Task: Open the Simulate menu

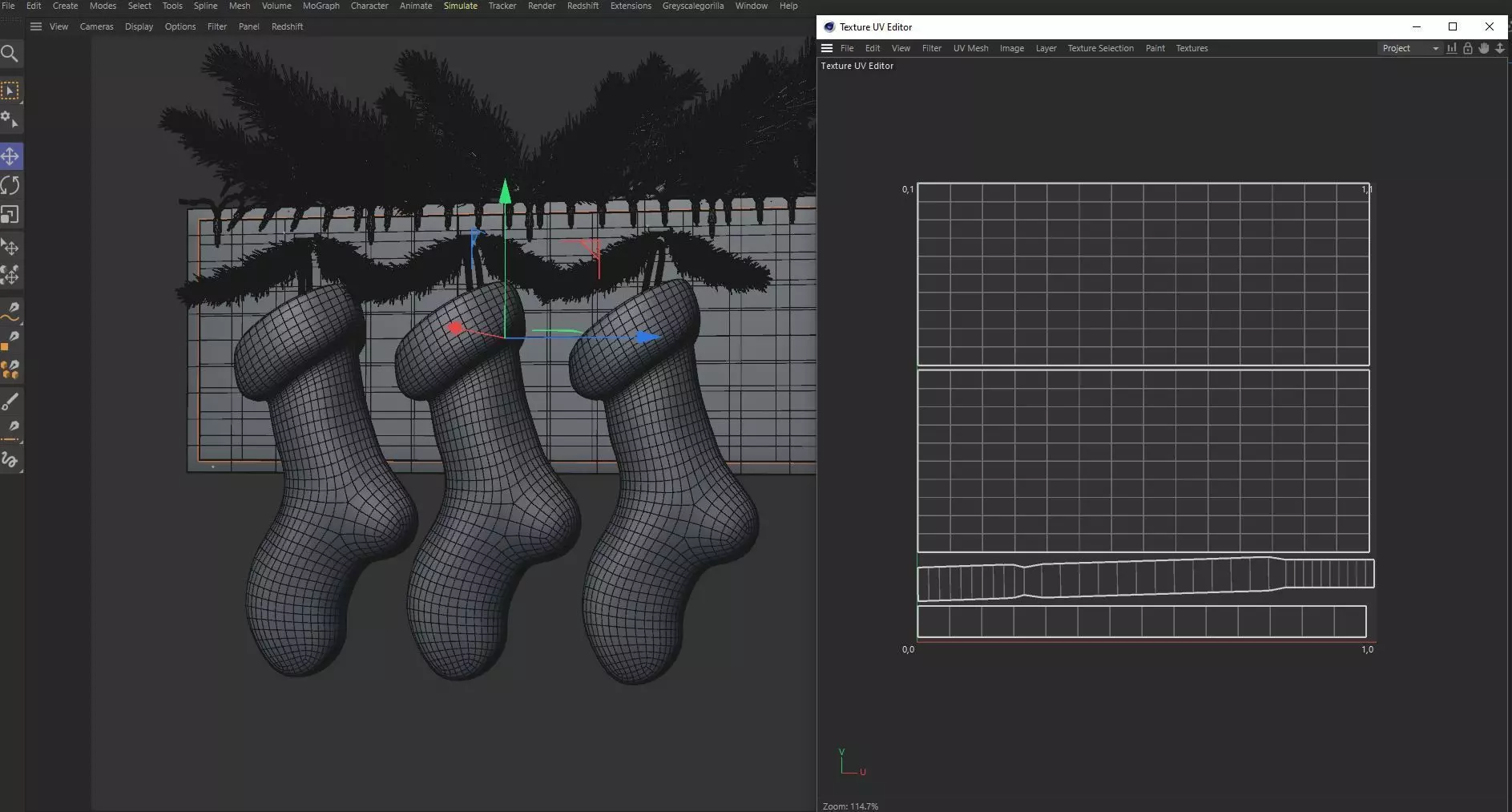Action: (461, 6)
